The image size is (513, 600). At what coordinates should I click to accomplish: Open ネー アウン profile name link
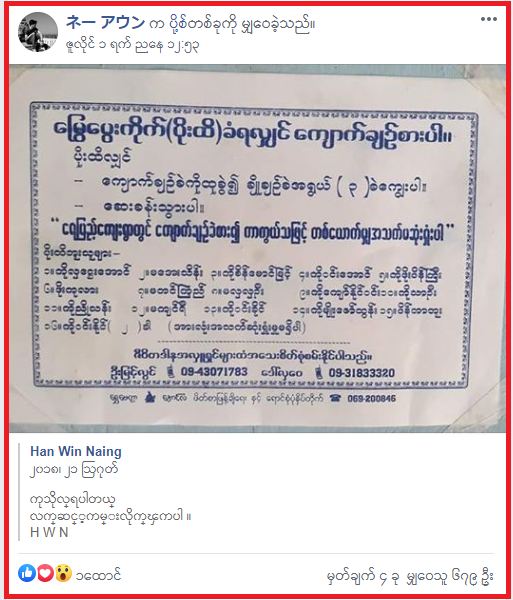click(105, 22)
